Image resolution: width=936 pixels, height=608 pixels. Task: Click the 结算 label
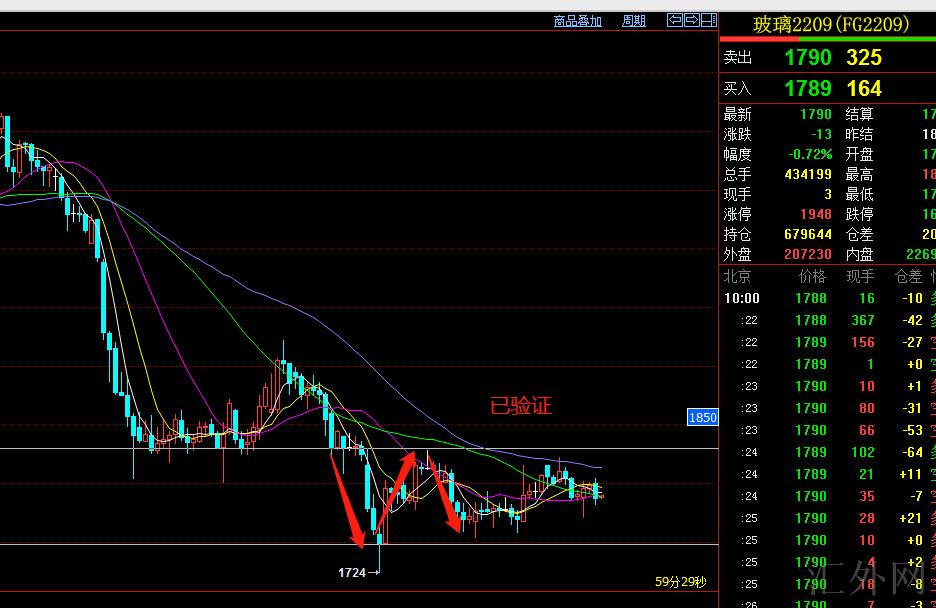click(x=859, y=114)
